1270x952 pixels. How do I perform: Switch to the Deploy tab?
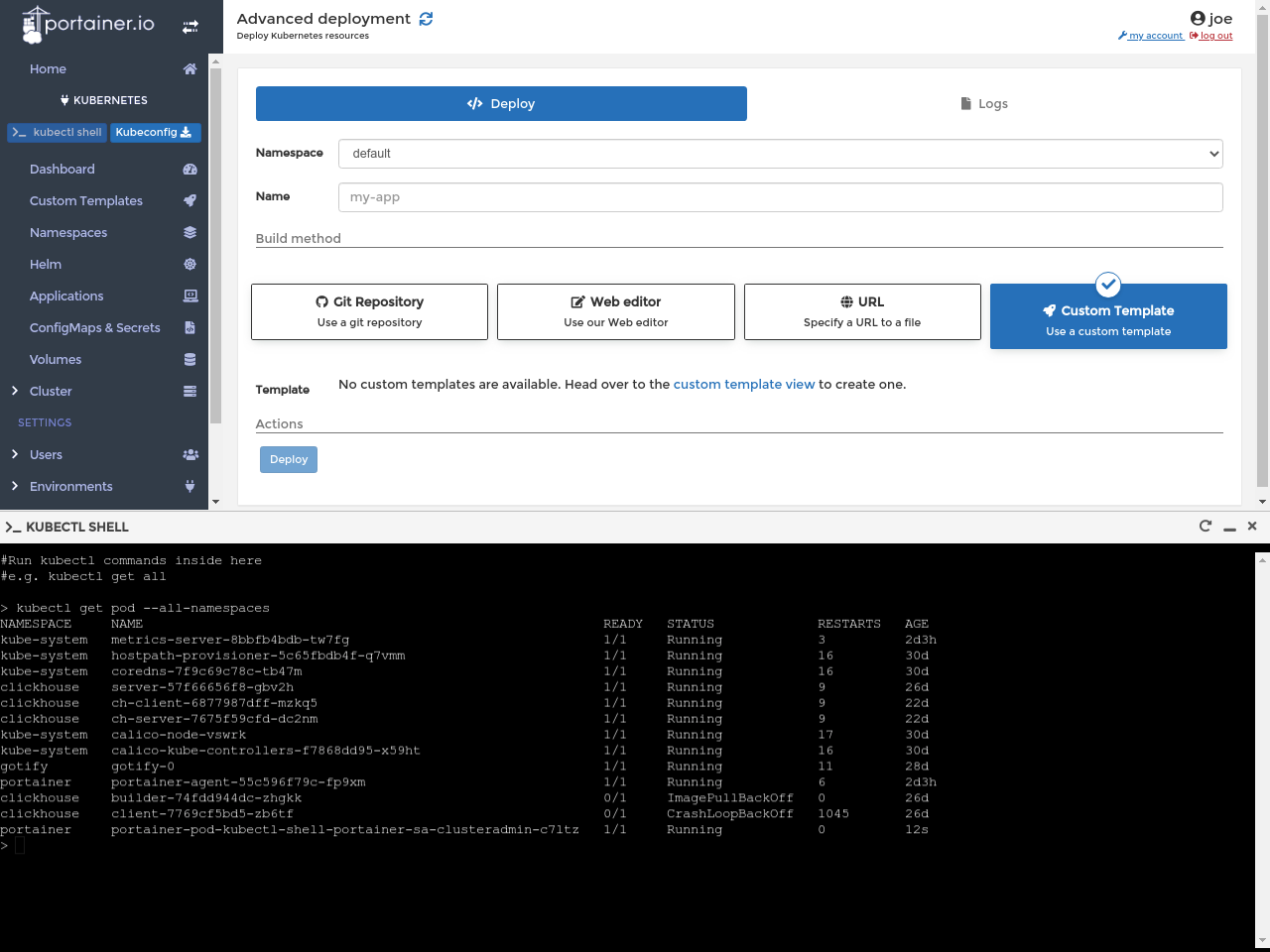click(x=501, y=103)
